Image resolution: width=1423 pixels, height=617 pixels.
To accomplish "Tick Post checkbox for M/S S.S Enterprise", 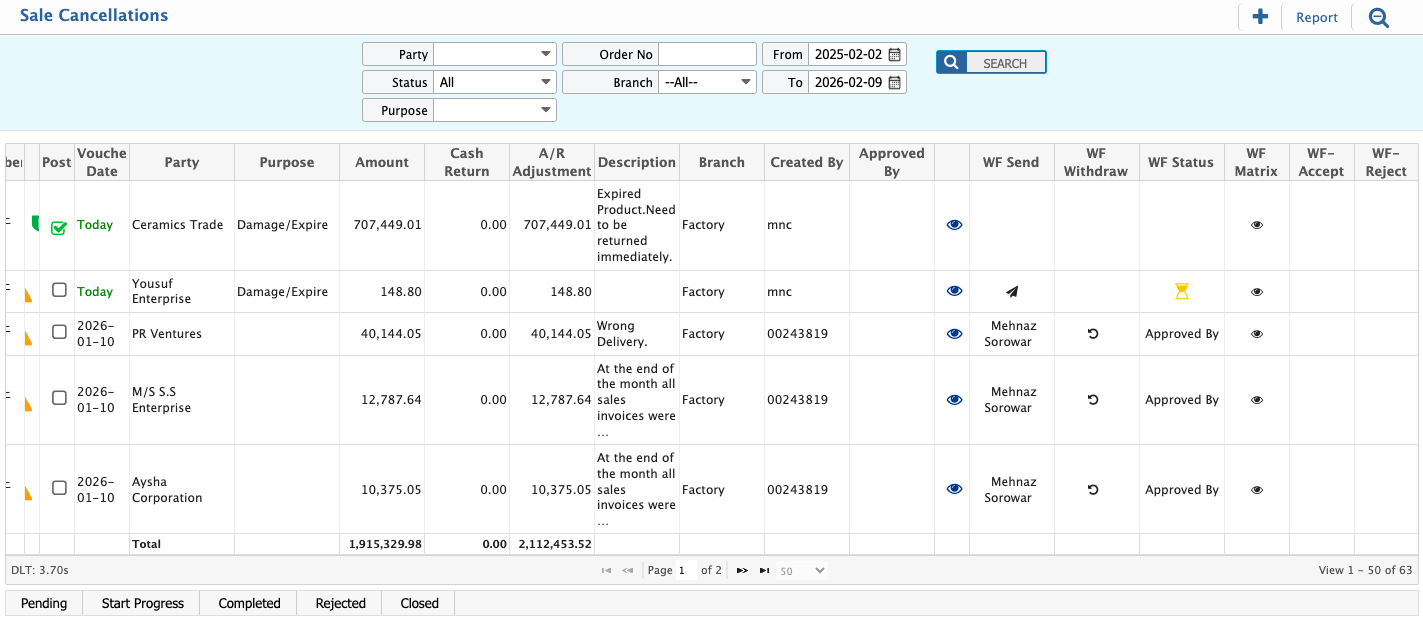I will click(59, 398).
